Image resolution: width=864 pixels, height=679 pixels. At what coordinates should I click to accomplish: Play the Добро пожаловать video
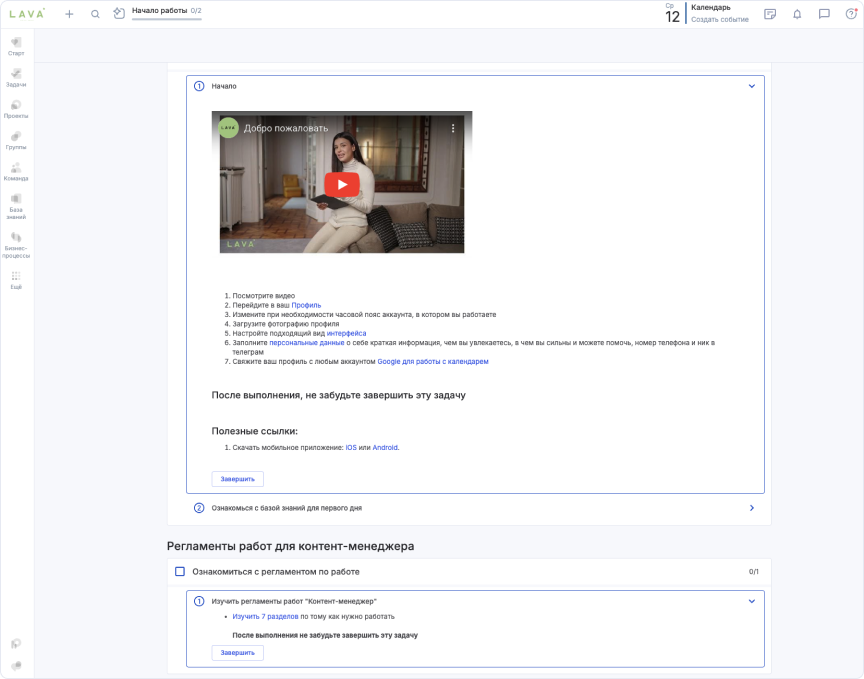tap(341, 184)
